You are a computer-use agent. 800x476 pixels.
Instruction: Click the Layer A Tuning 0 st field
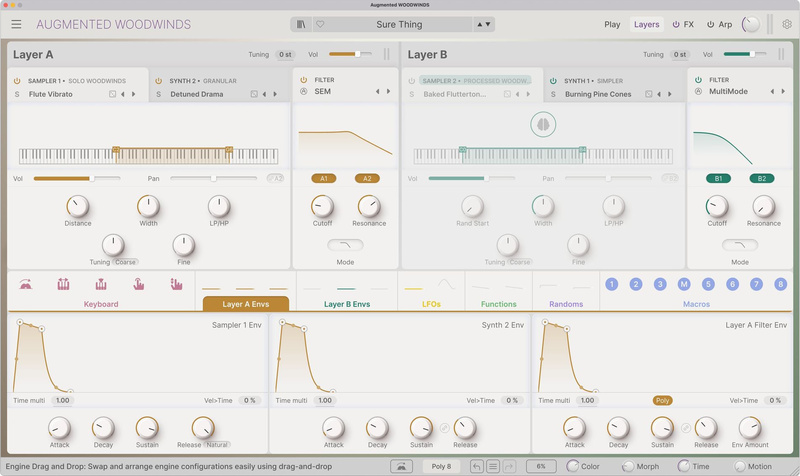tap(285, 54)
